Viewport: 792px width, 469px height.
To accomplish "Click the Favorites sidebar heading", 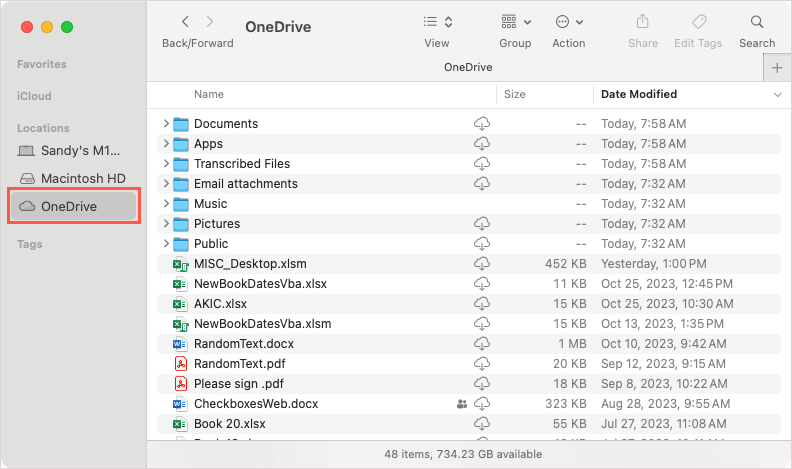I will 42,64.
